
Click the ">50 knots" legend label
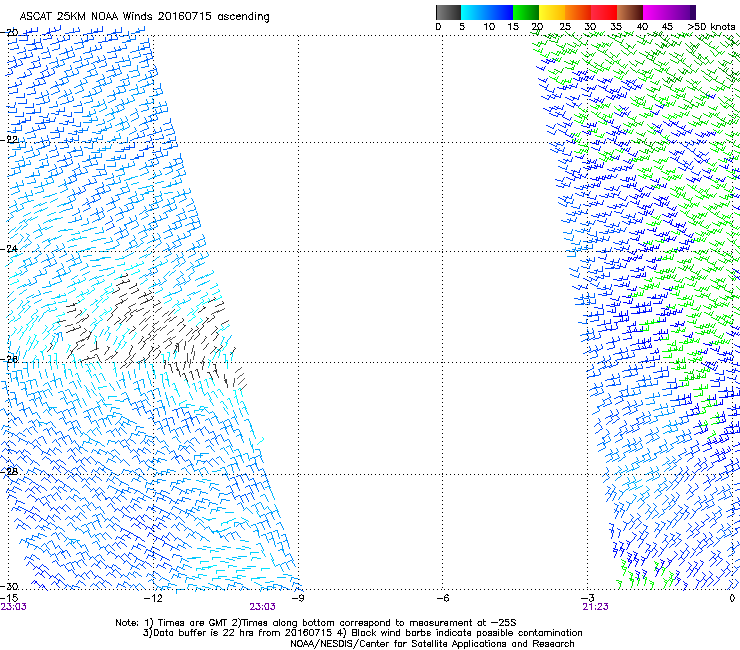[711, 26]
